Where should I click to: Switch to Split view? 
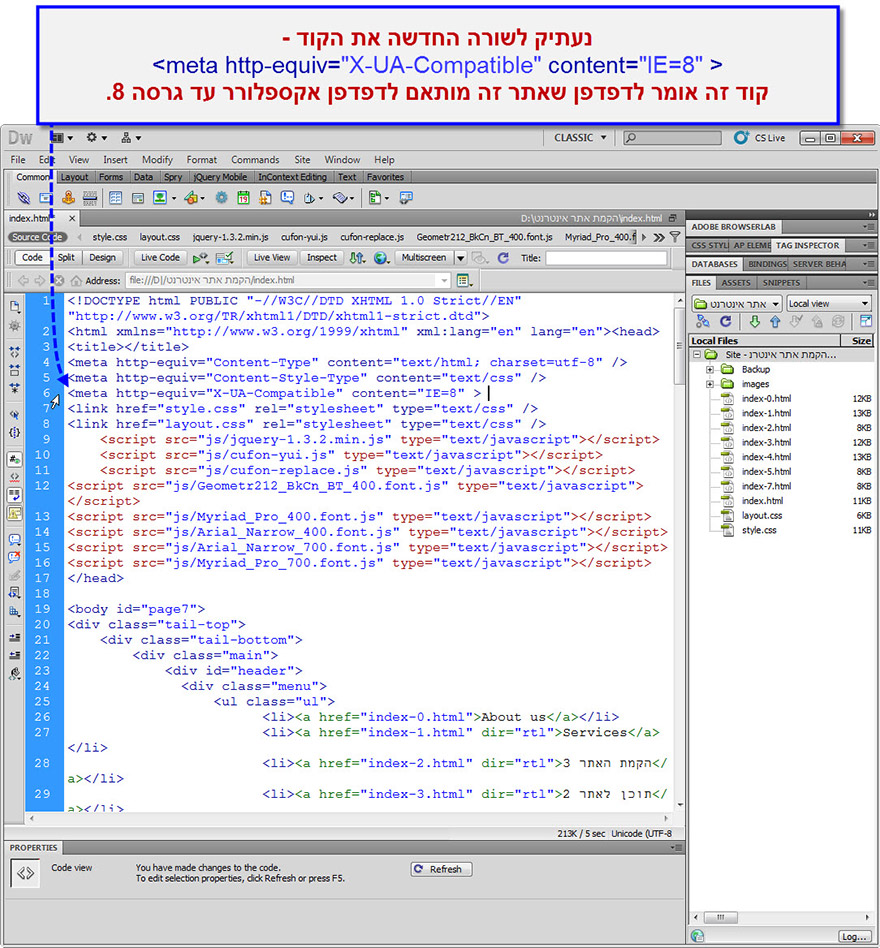pos(66,258)
